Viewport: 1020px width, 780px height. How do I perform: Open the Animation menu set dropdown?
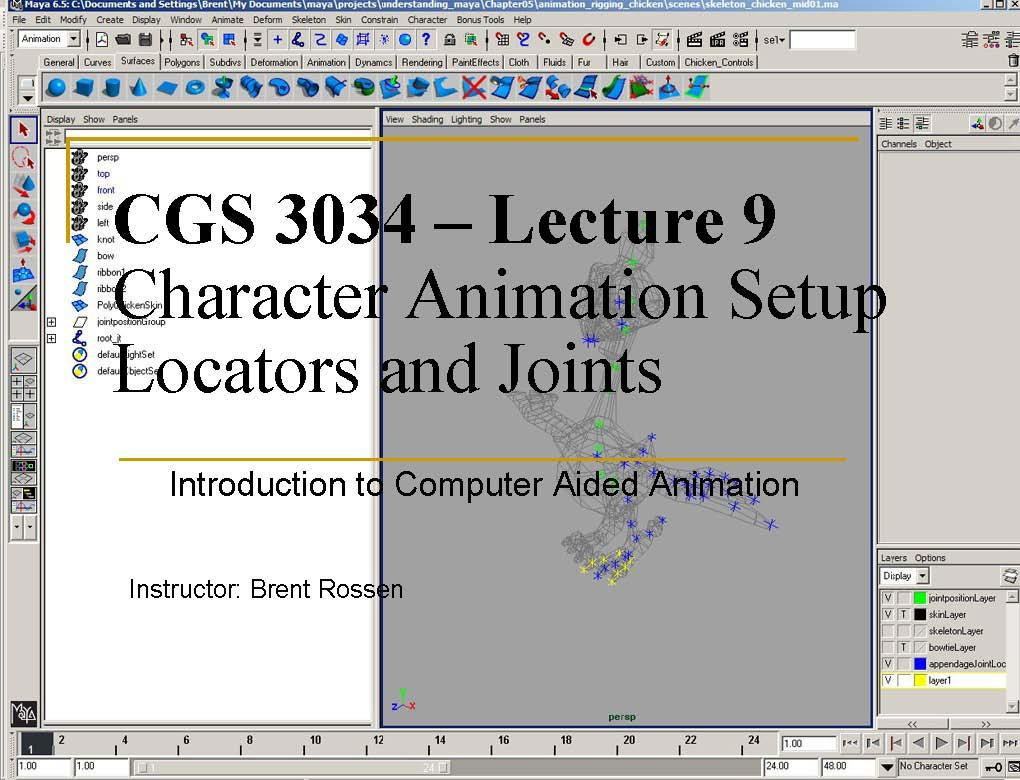pos(74,39)
